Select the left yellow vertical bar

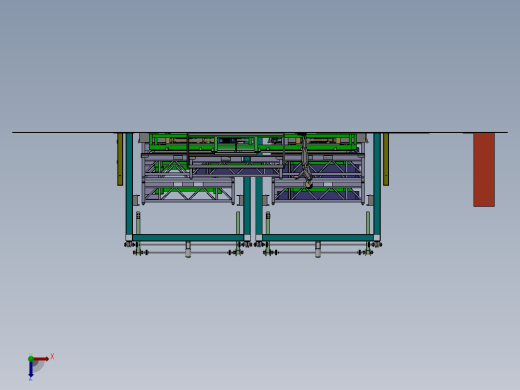click(x=120, y=159)
